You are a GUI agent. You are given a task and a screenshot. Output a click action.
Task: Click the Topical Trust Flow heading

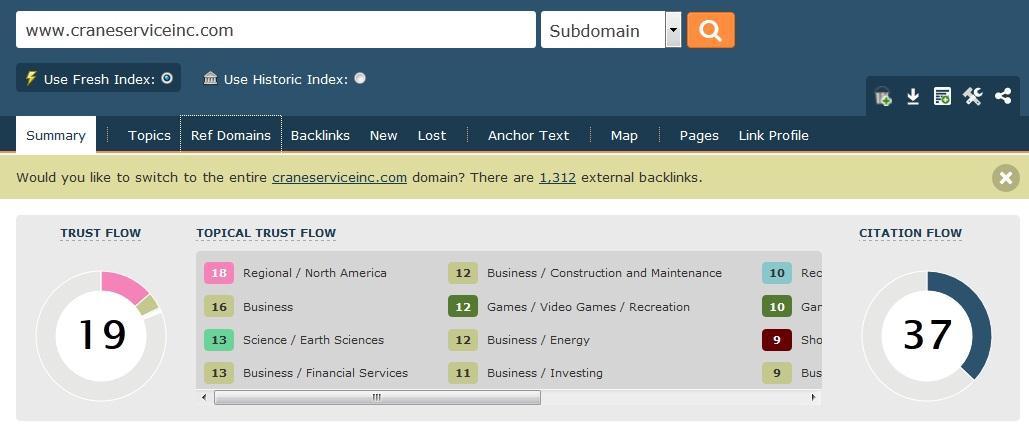tap(266, 233)
